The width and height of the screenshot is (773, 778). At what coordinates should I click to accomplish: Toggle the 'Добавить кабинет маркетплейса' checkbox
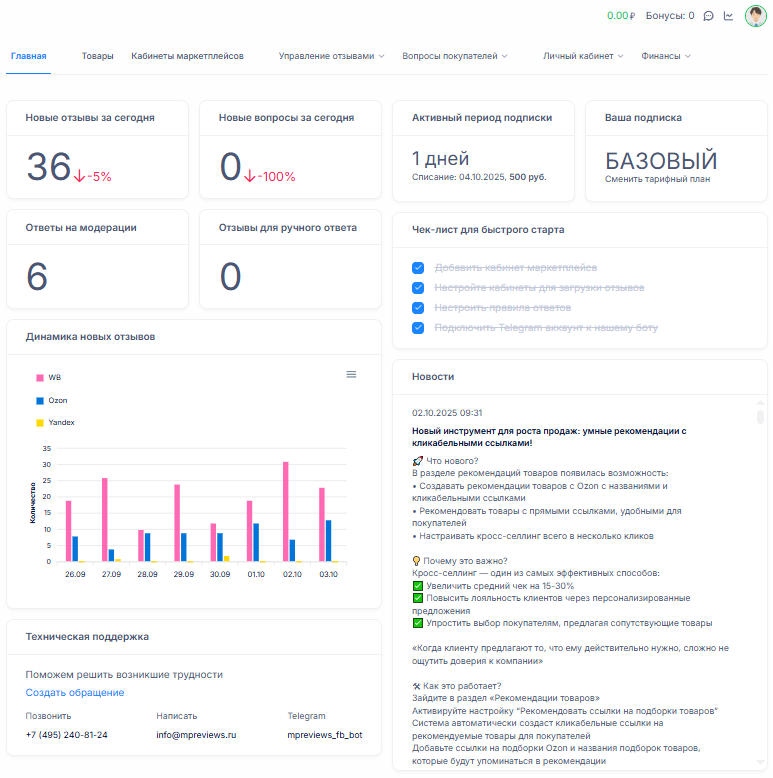pos(418,268)
